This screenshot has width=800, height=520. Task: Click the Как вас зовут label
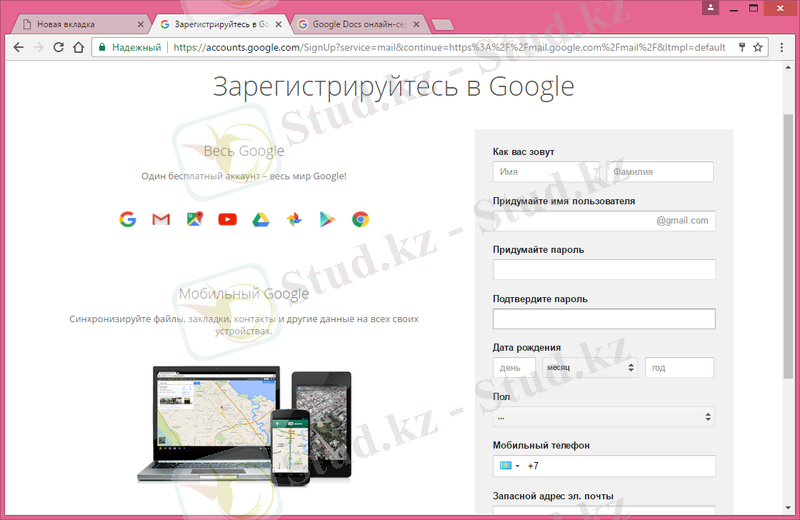click(x=523, y=152)
